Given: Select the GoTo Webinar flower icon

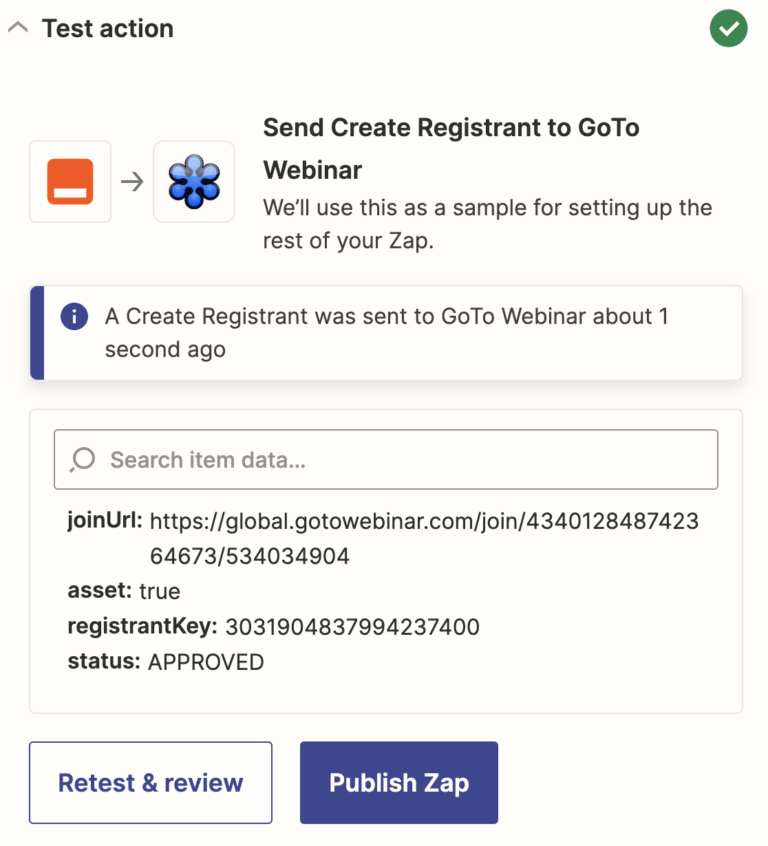Looking at the screenshot, I should point(193,181).
